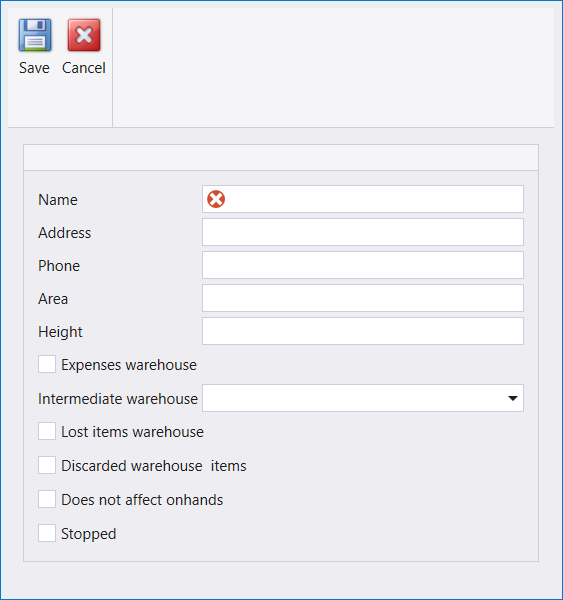The image size is (563, 600).
Task: Open the Intermediate warehouse dropdown arrow
Action: coord(513,398)
